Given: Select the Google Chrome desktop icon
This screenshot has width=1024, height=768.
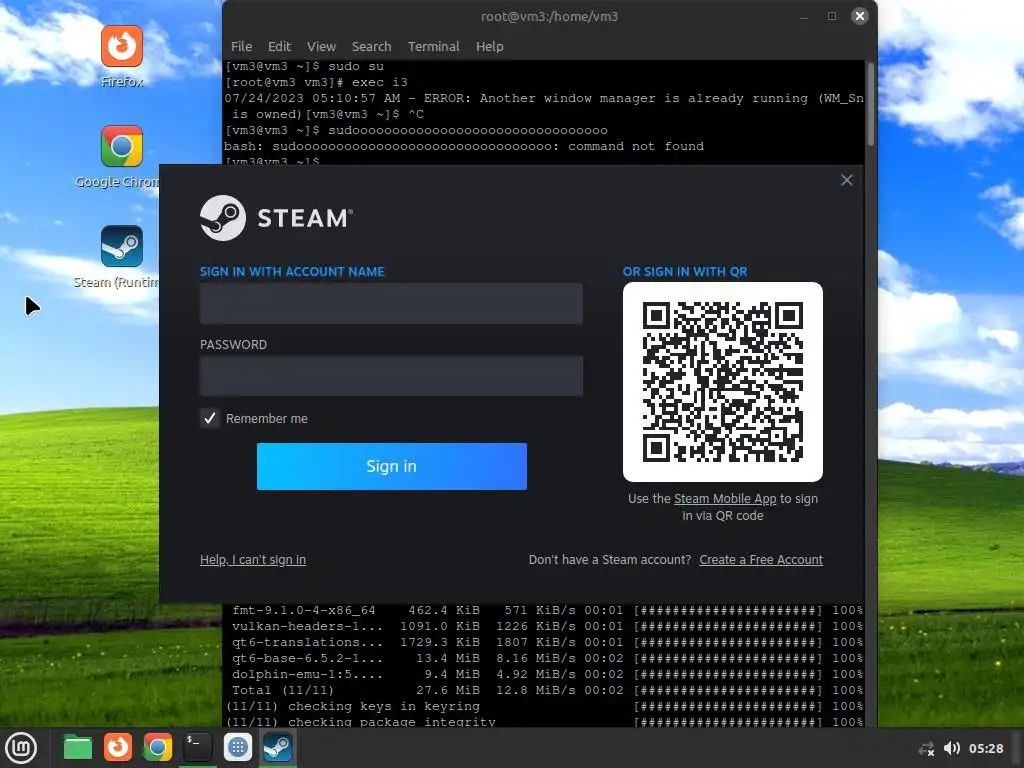Looking at the screenshot, I should 122,146.
